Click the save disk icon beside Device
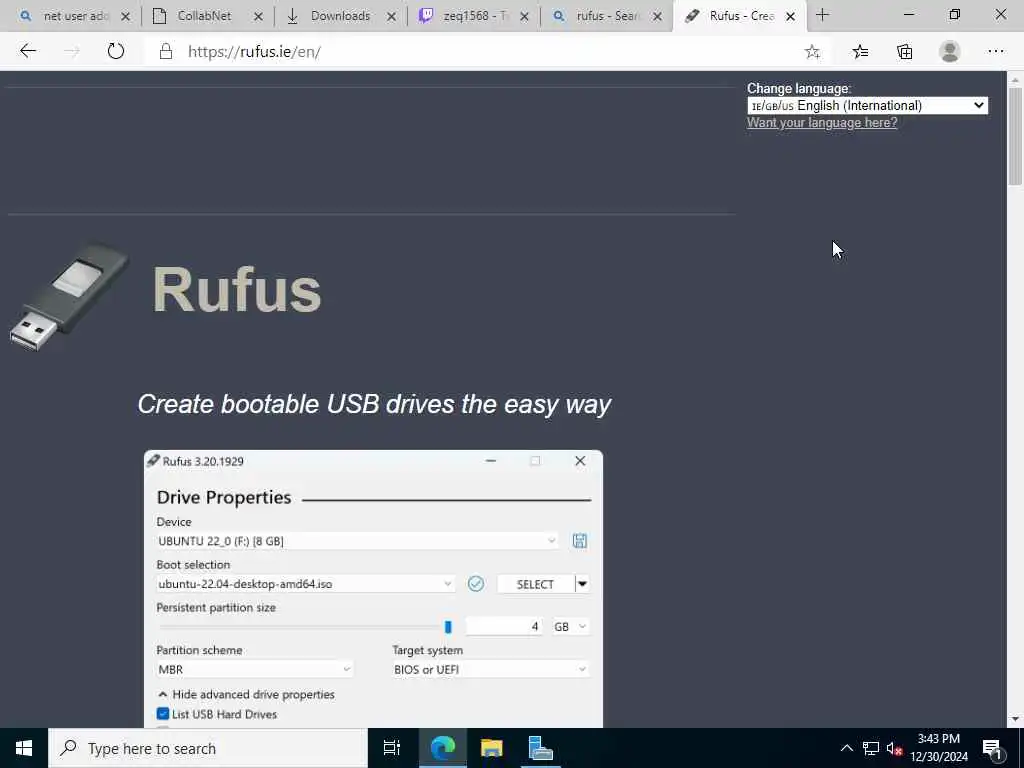Screen dimensions: 1024x768 [579, 541]
